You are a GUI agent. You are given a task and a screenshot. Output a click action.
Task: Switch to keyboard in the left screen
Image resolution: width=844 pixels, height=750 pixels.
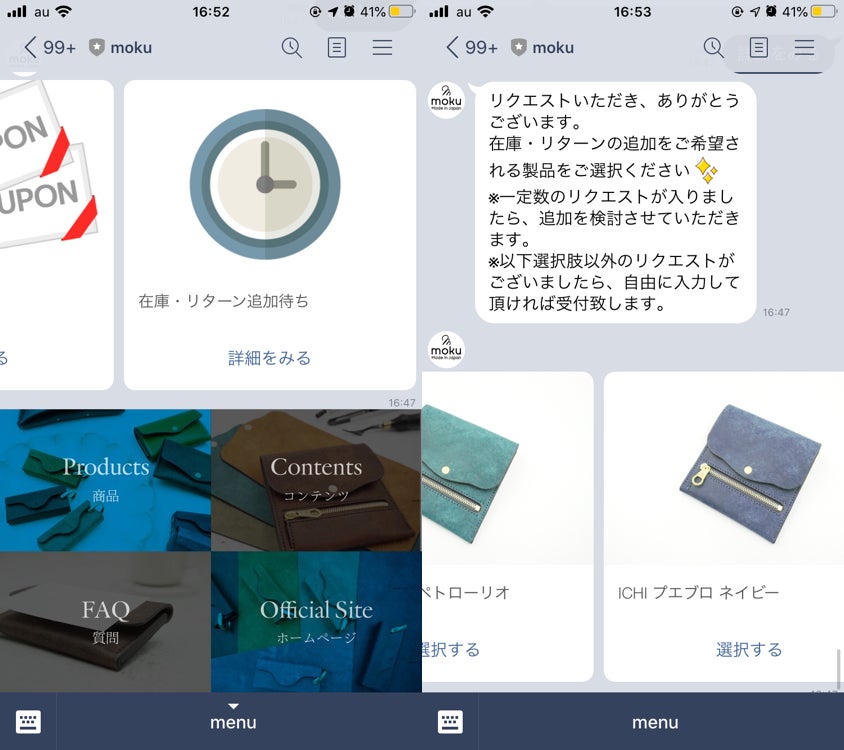coord(28,721)
